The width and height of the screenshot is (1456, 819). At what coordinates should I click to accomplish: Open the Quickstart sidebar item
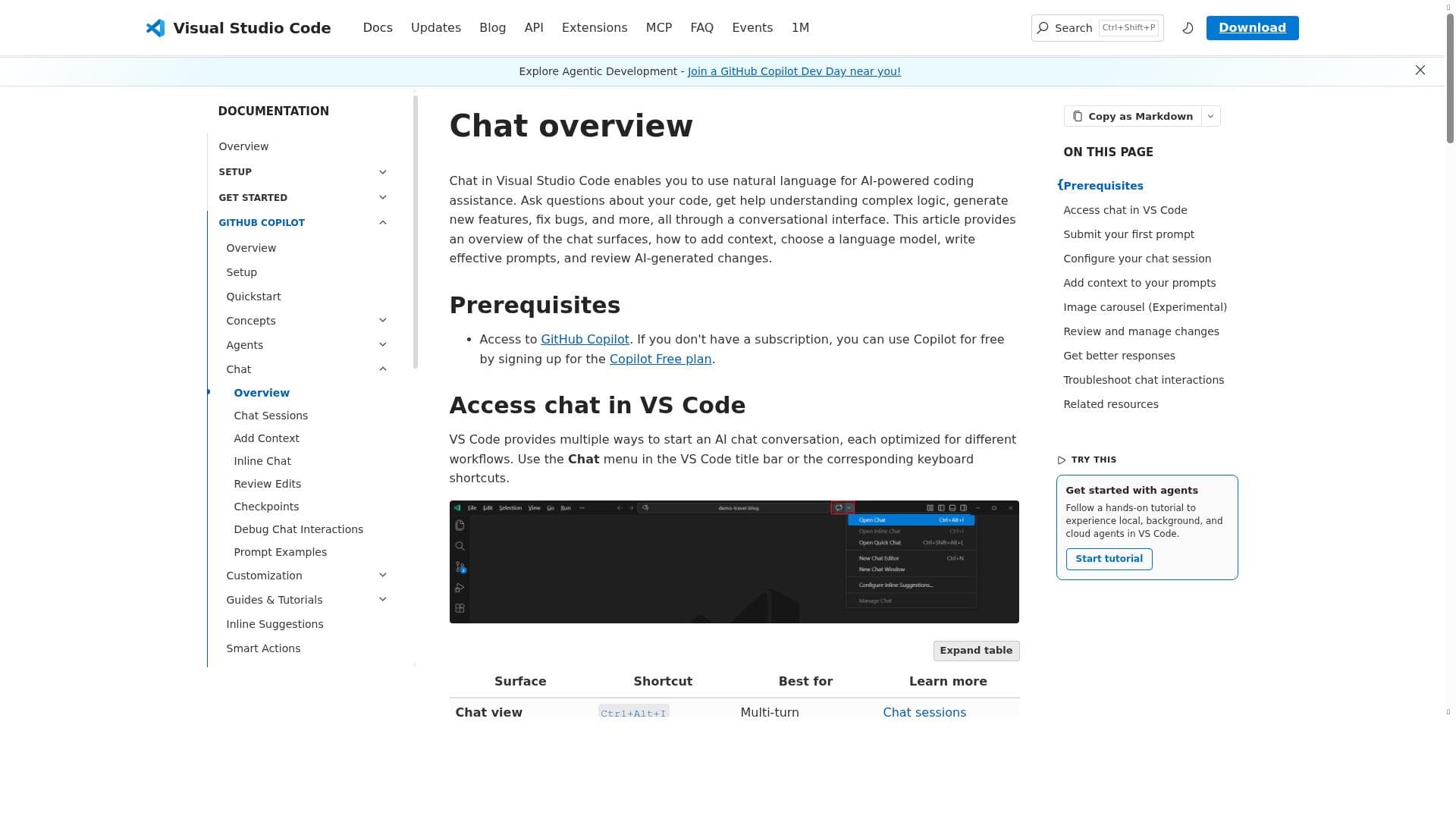pos(253,297)
